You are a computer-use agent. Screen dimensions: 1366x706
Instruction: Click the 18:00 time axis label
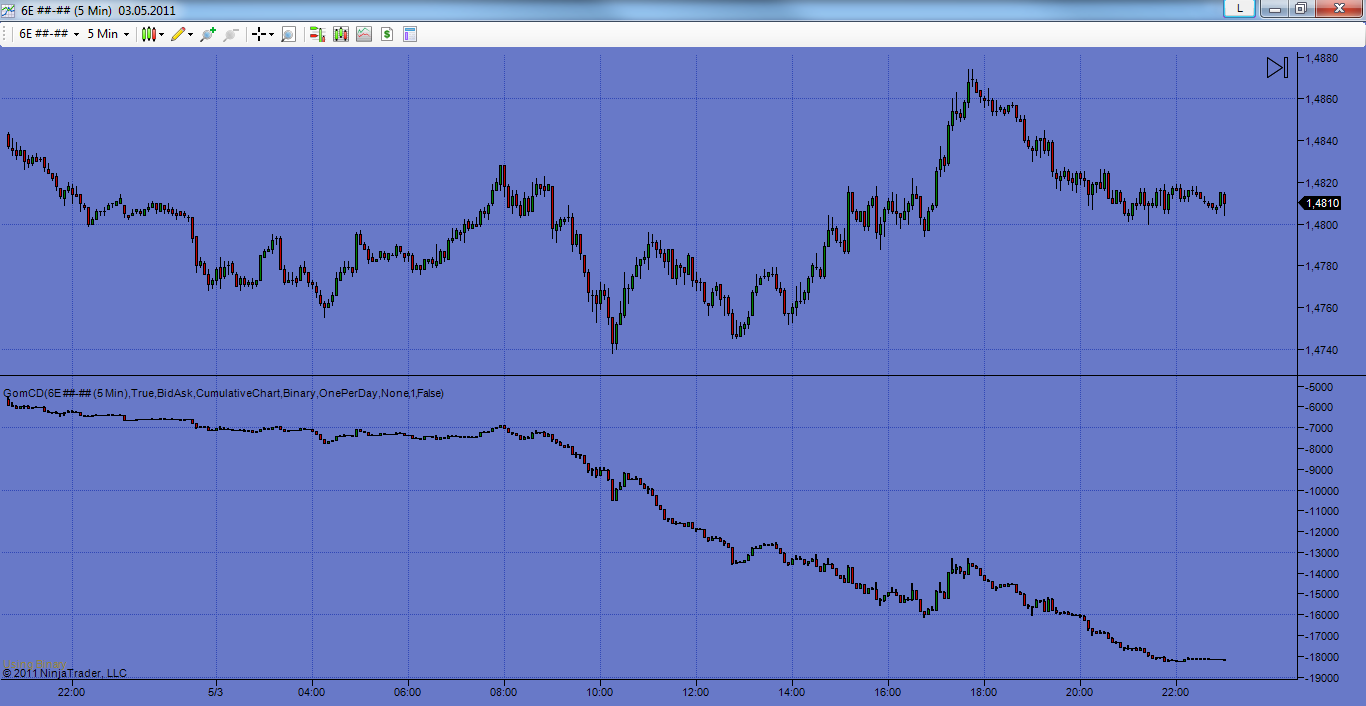tap(983, 691)
